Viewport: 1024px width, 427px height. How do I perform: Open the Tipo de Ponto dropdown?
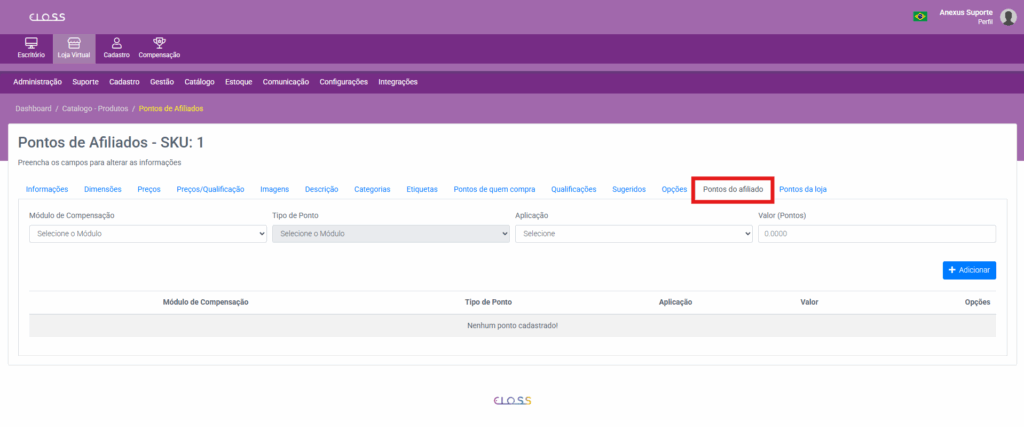[391, 233]
